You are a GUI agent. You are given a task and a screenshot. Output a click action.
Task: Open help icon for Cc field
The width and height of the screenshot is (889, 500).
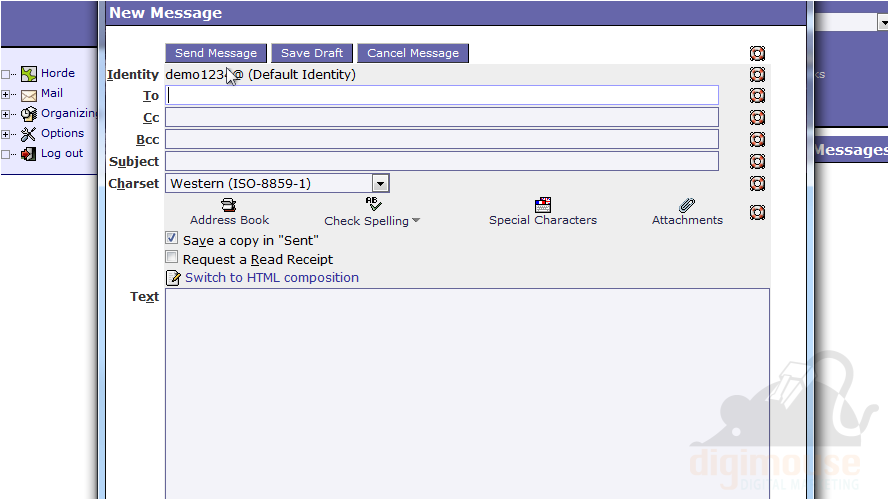pyautogui.click(x=757, y=117)
